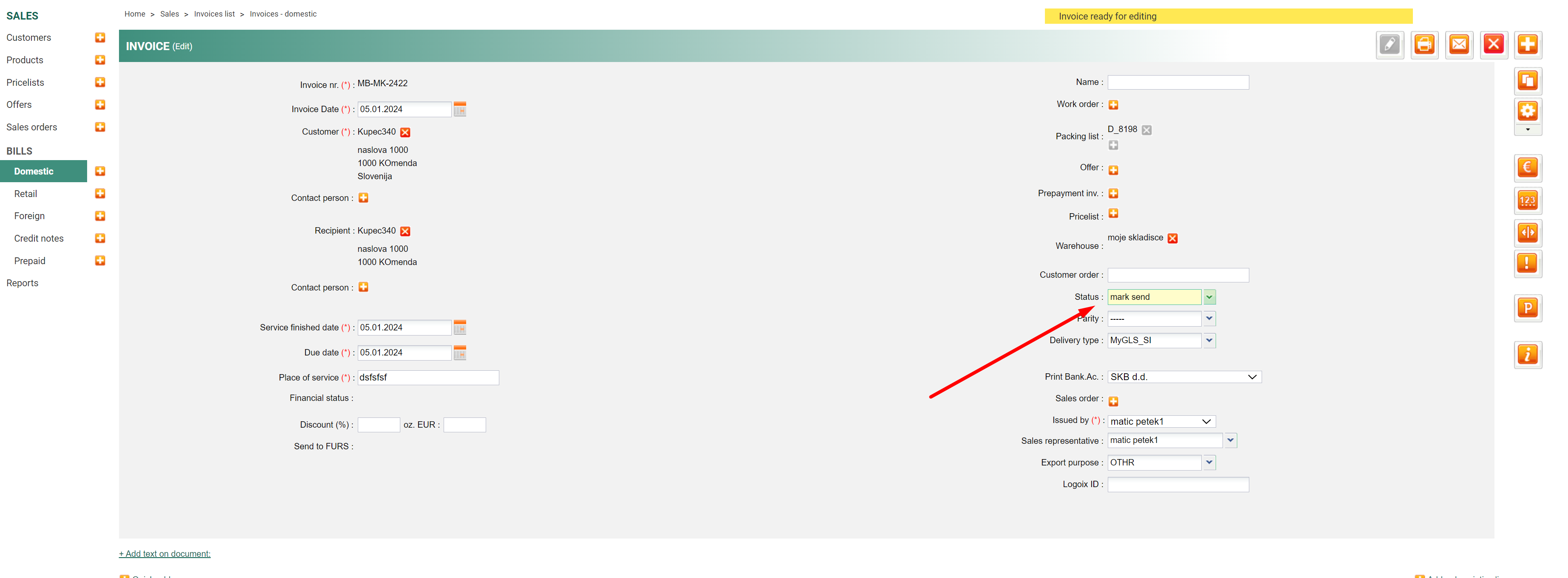This screenshot has width=1568, height=578.
Task: Click the 123 numbering icon
Action: point(1527,200)
